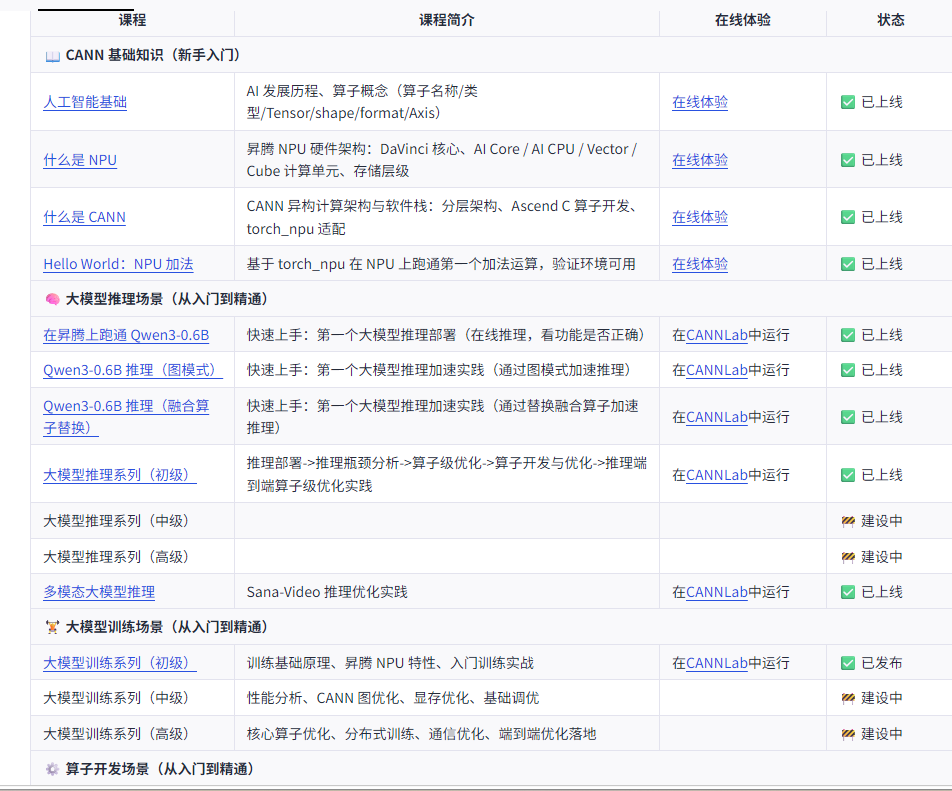Click AI 发展历程、算子概念 description
The height and width of the screenshot is (791, 952).
pyautogui.click(x=362, y=102)
